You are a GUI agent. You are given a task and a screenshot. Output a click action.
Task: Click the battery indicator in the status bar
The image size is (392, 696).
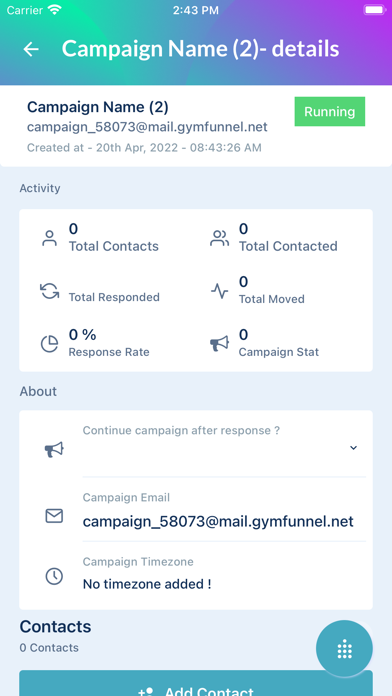click(374, 10)
